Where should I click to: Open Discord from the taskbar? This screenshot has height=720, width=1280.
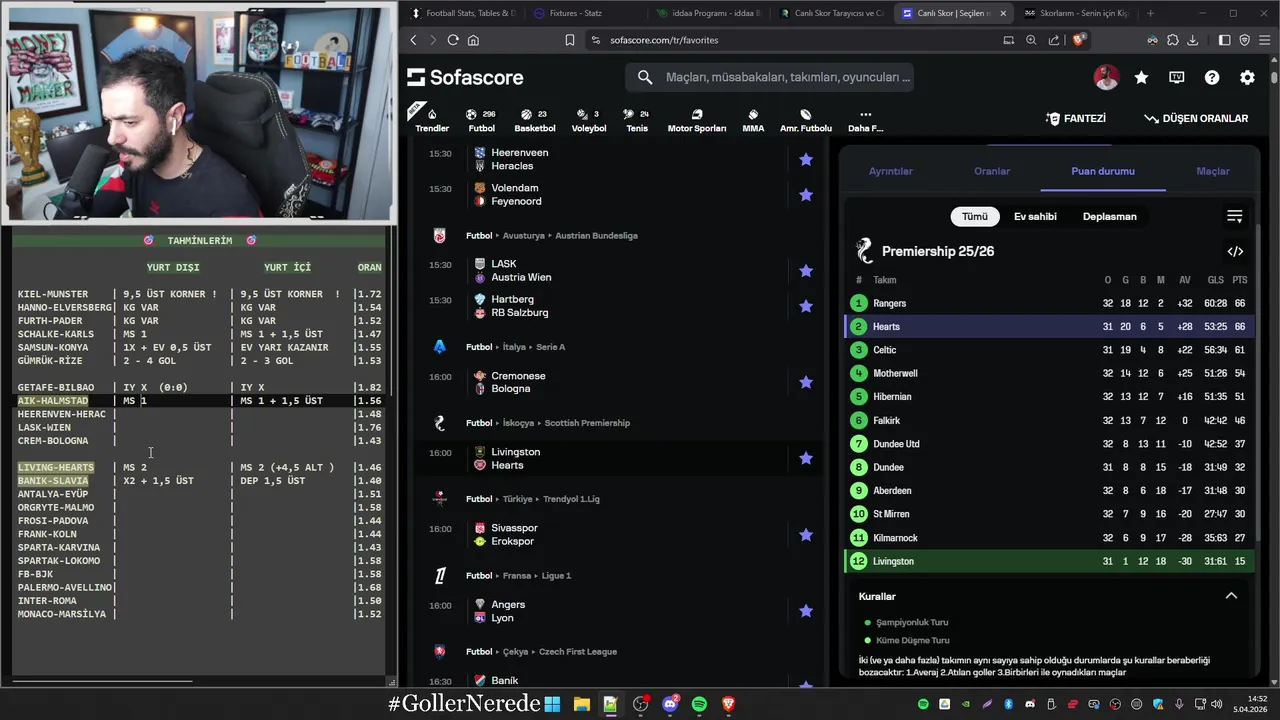pyautogui.click(x=670, y=704)
